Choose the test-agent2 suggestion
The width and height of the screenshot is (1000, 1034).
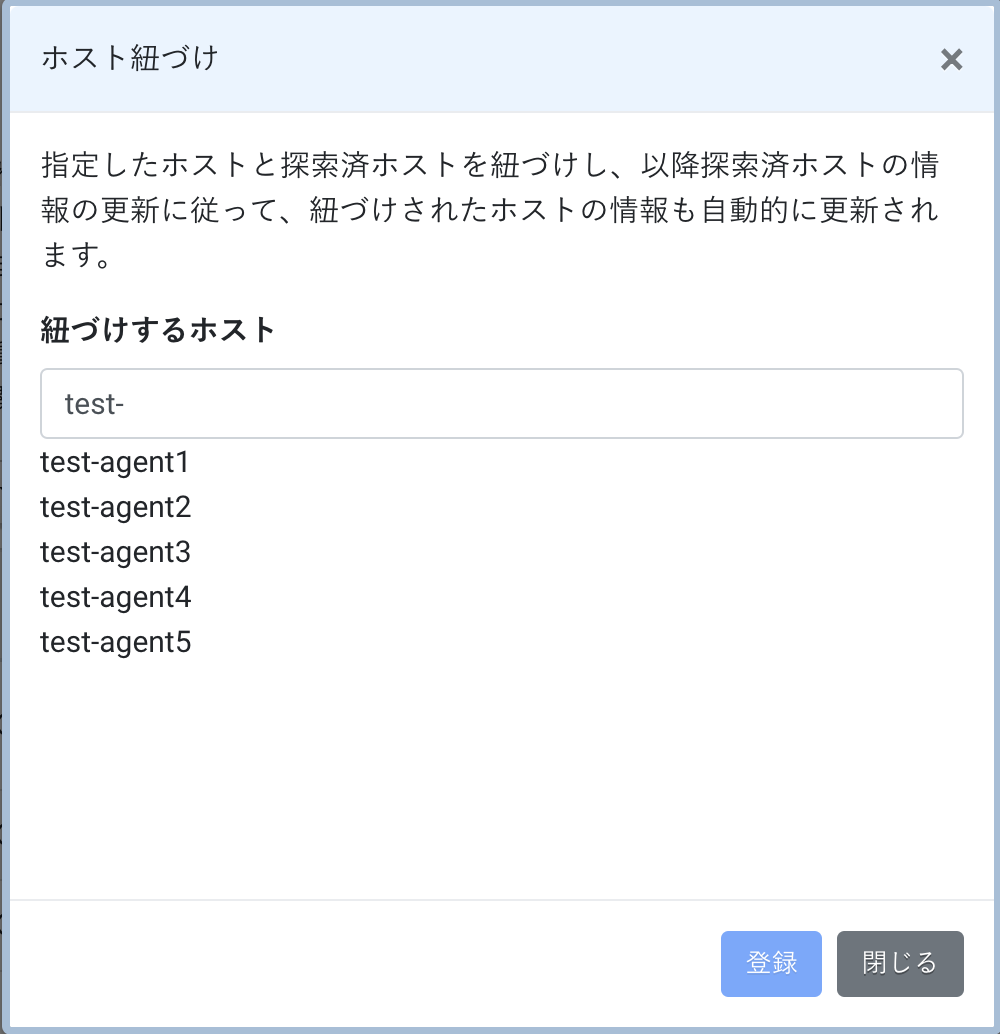pyautogui.click(x=115, y=507)
